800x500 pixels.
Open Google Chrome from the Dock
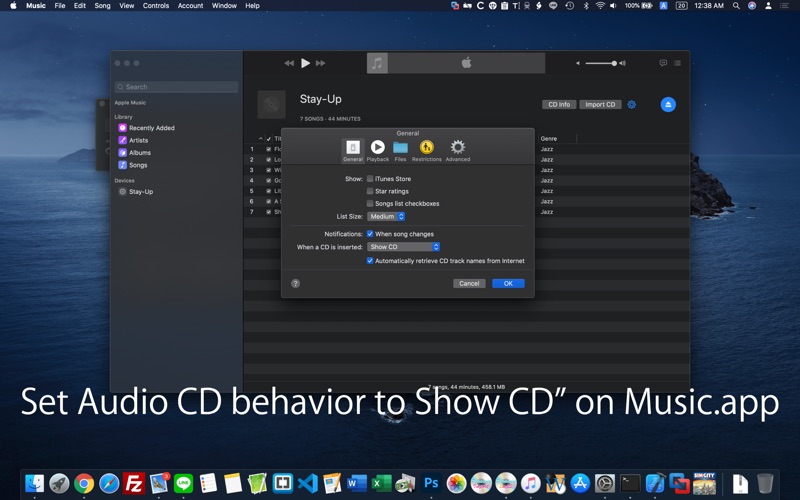click(84, 483)
